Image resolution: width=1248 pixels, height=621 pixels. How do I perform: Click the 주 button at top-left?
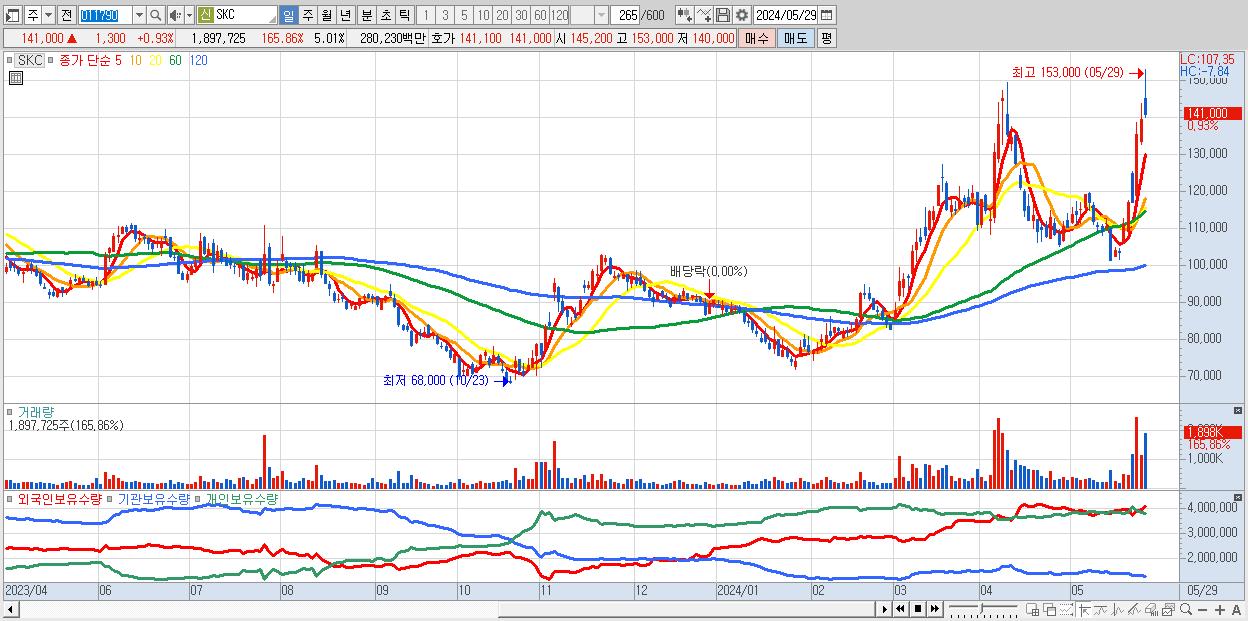coord(32,15)
